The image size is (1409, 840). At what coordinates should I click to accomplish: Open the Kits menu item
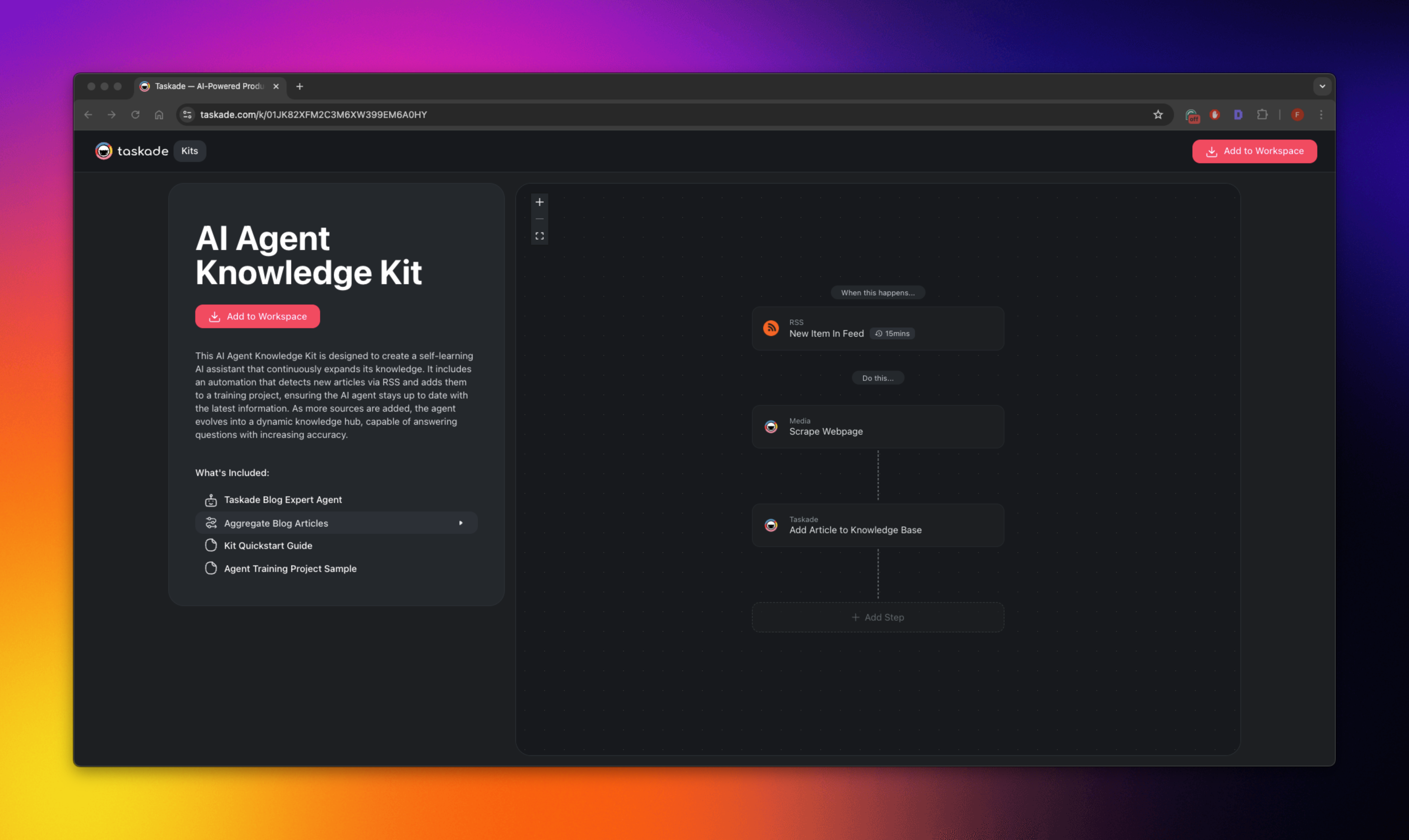click(189, 151)
